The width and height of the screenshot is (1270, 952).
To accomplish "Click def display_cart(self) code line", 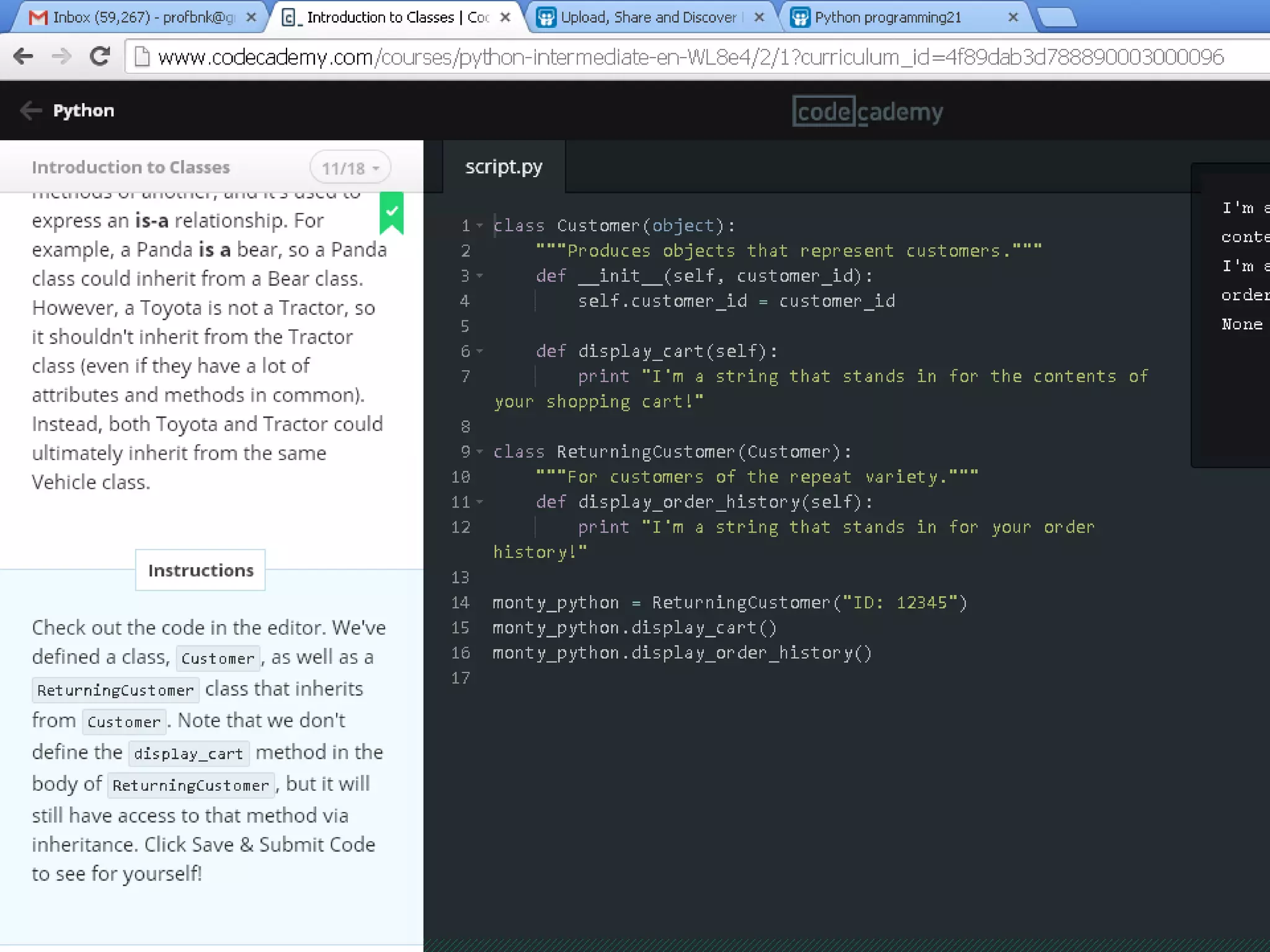I will tap(657, 351).
